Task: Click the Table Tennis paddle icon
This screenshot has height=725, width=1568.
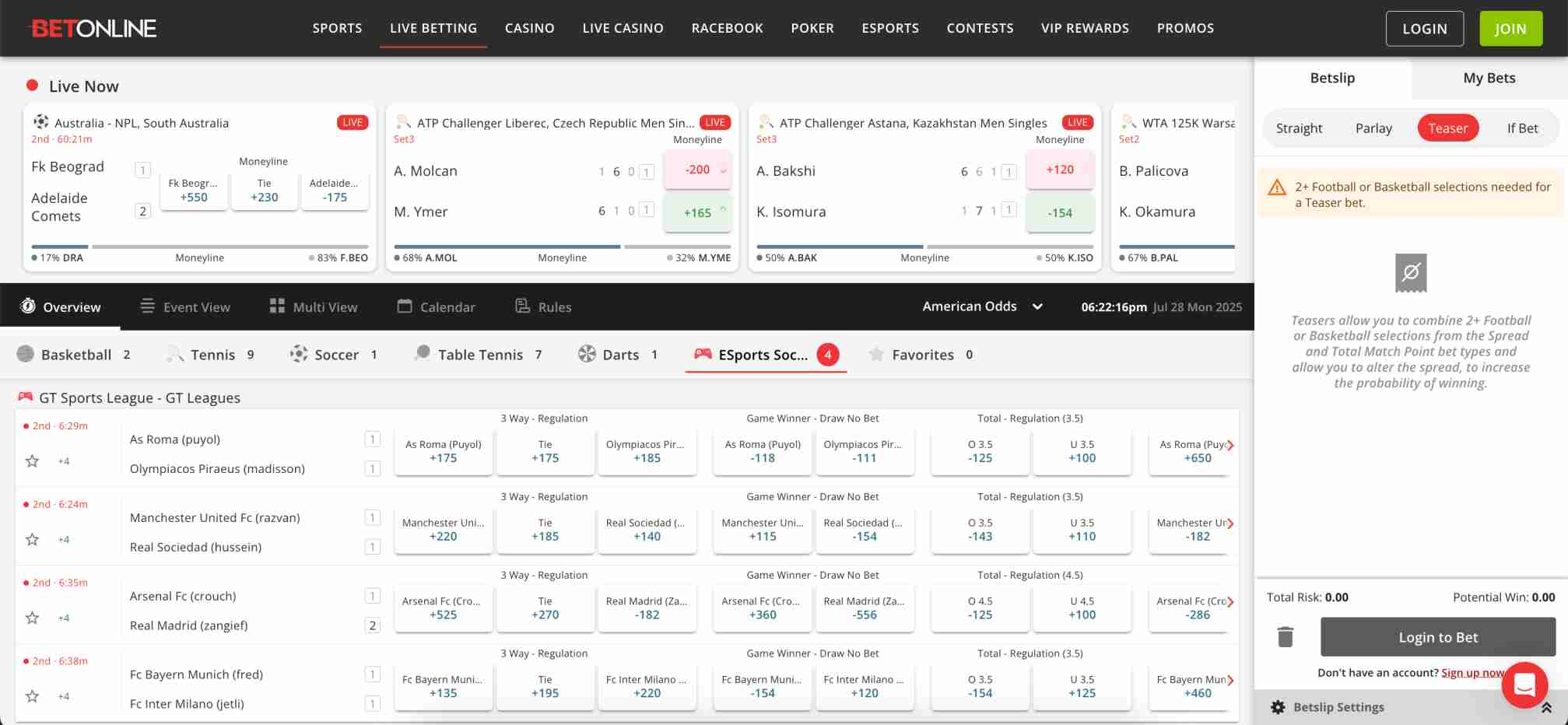Action: tap(423, 354)
